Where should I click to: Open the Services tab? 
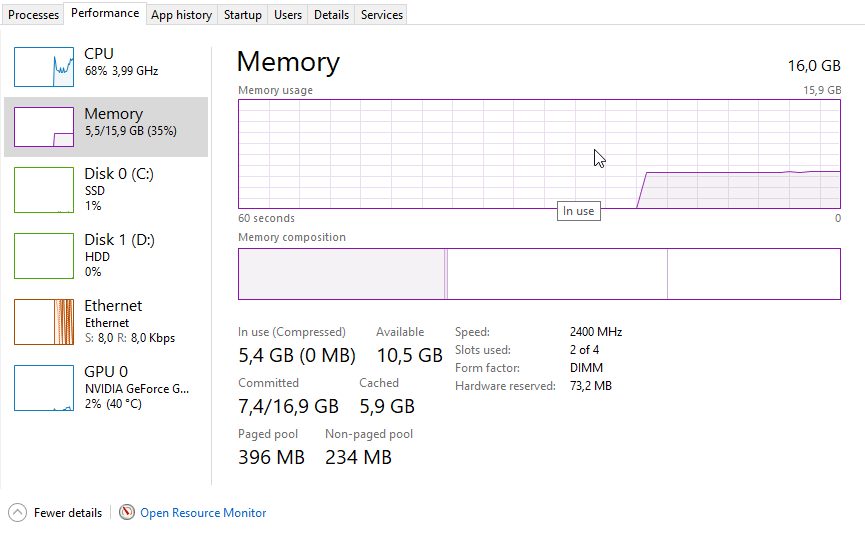[382, 15]
